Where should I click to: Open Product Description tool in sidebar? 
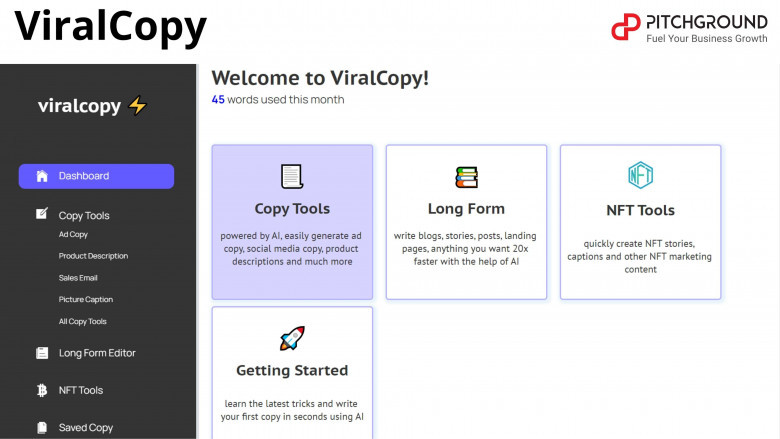(93, 256)
